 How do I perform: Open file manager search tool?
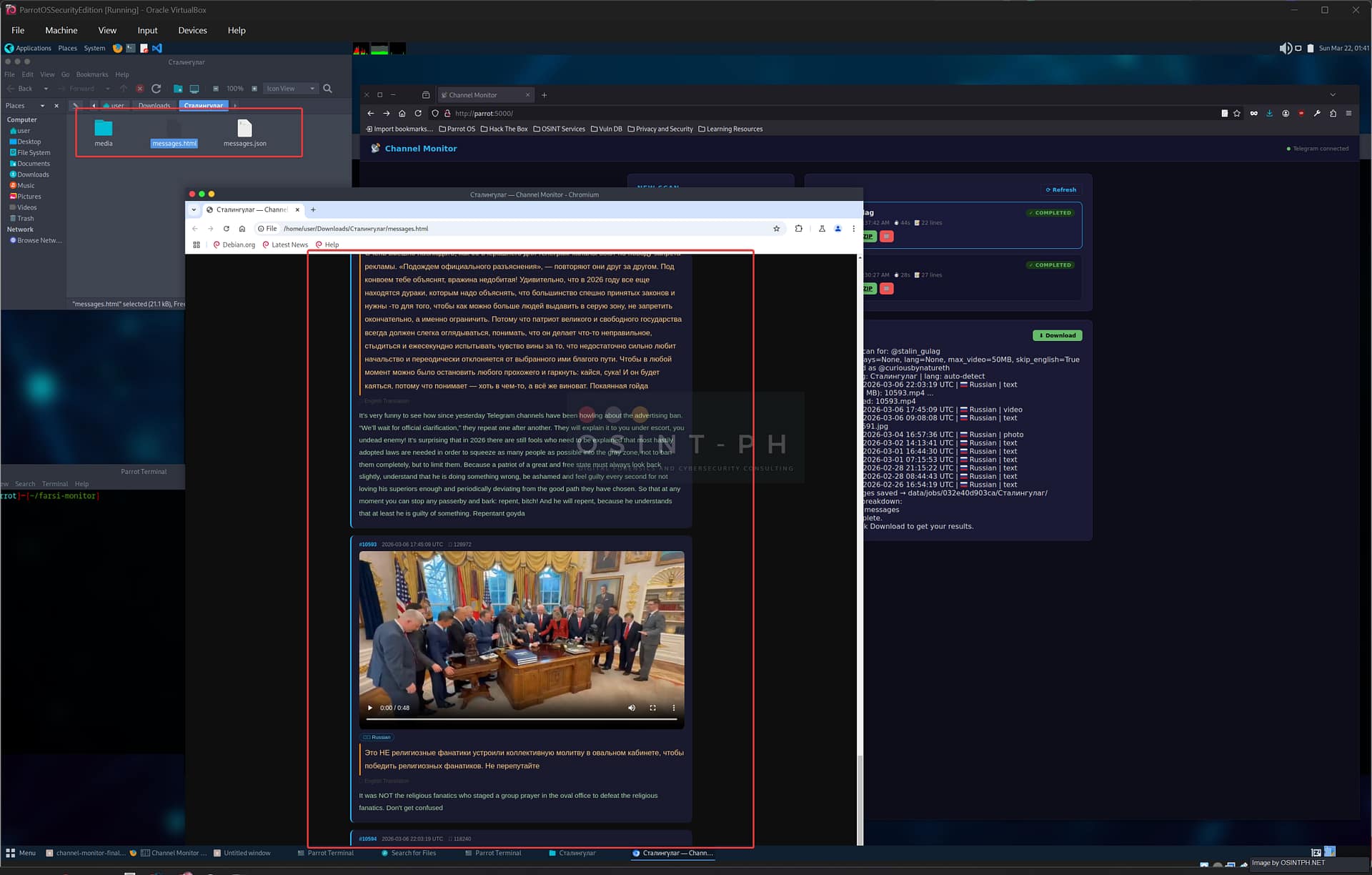[327, 89]
